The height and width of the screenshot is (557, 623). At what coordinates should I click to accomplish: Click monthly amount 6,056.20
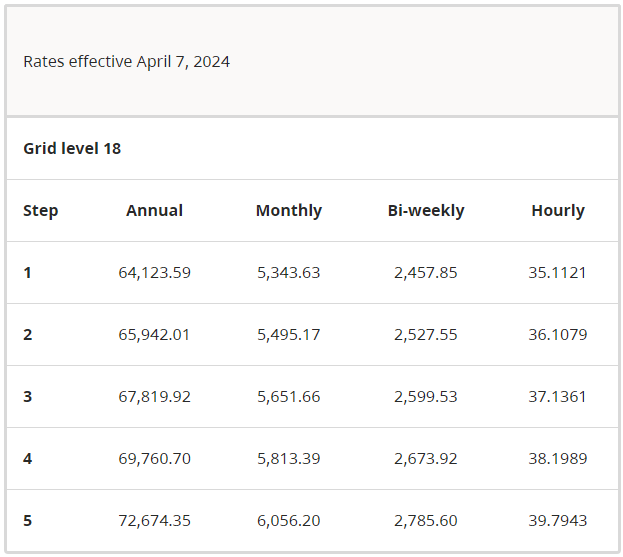[288, 521]
